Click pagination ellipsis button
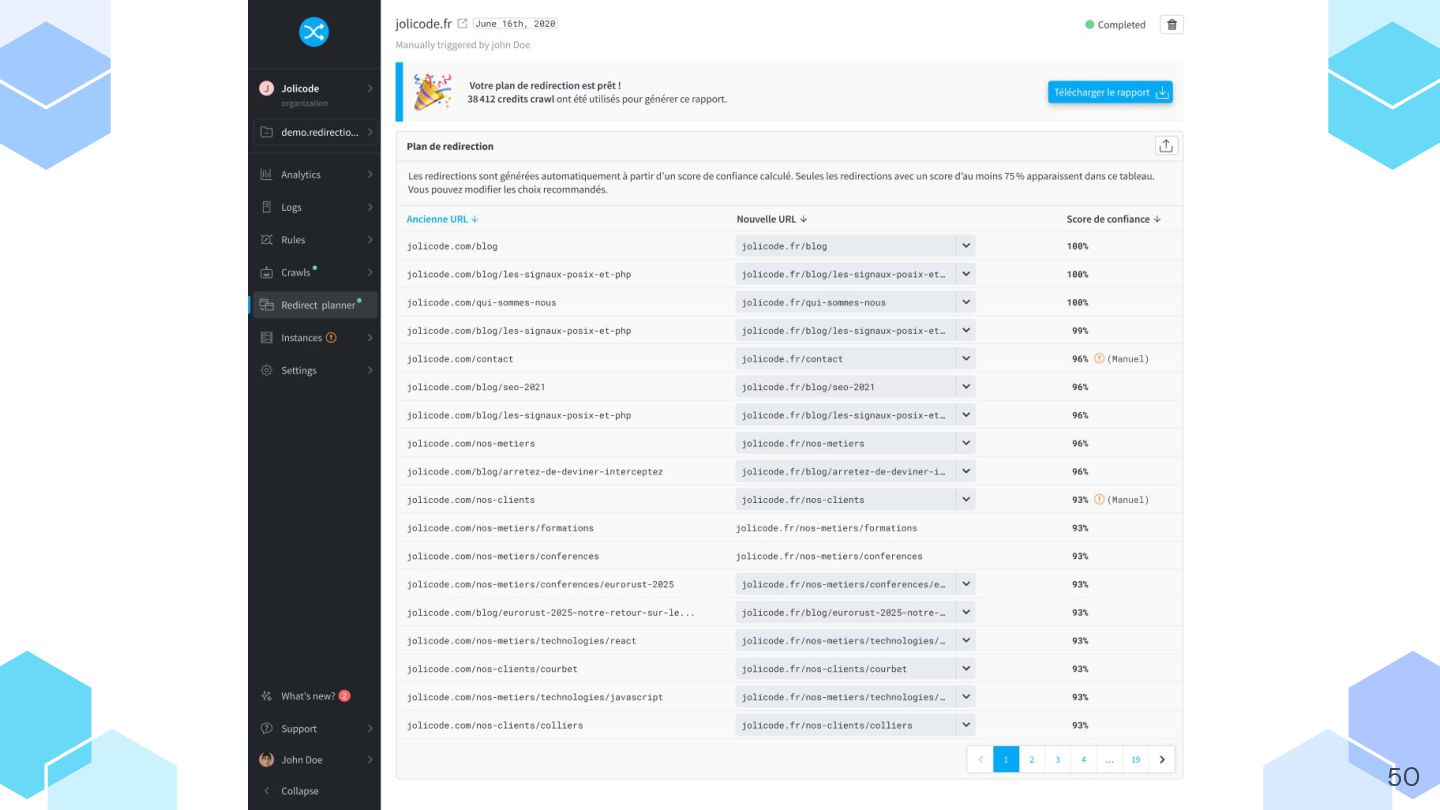Screen dimensions: 1440x810 pyautogui.click(x=1110, y=760)
